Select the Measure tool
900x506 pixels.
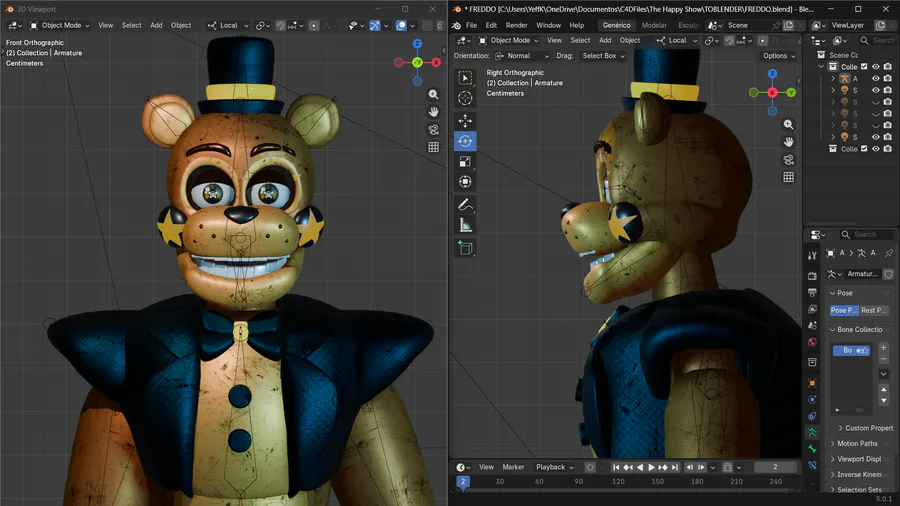coord(465,225)
